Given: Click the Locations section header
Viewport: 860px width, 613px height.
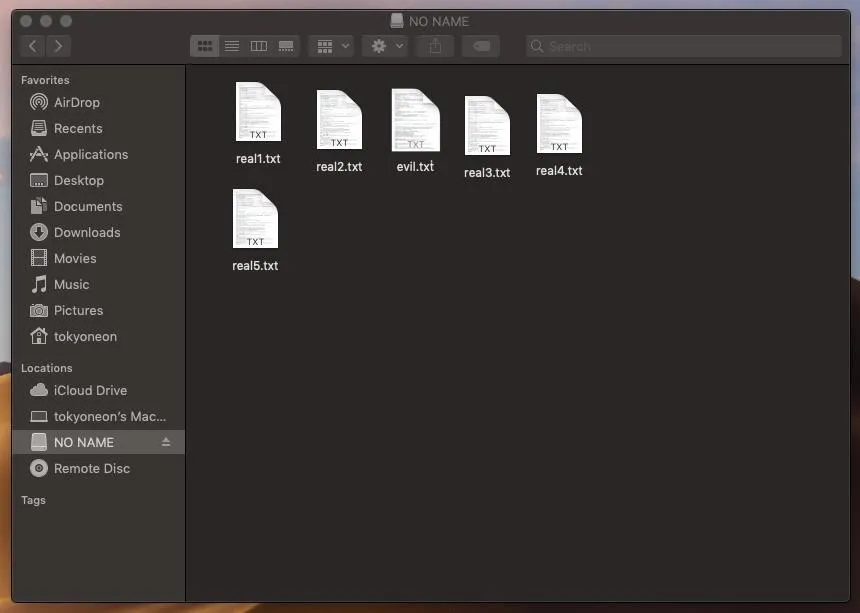Looking at the screenshot, I should pyautogui.click(x=47, y=368).
